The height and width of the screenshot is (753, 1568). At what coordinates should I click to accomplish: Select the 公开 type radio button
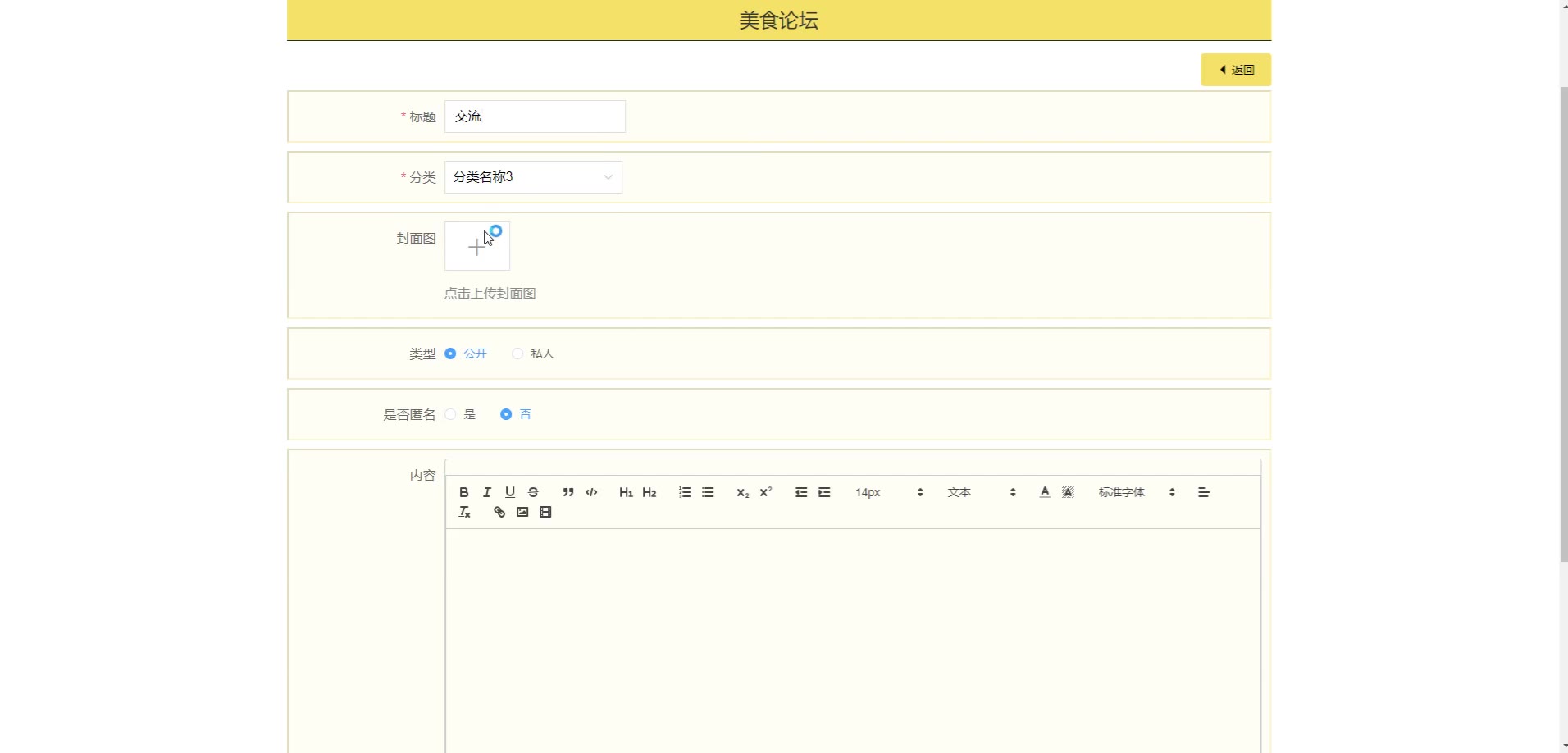coord(450,354)
